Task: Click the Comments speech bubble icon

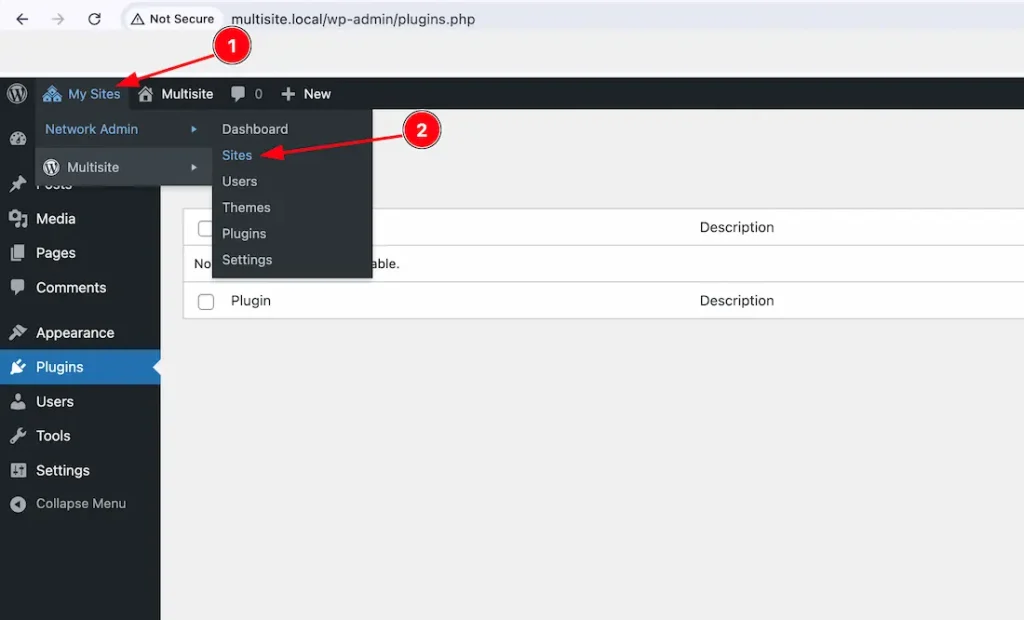Action: click(20, 287)
